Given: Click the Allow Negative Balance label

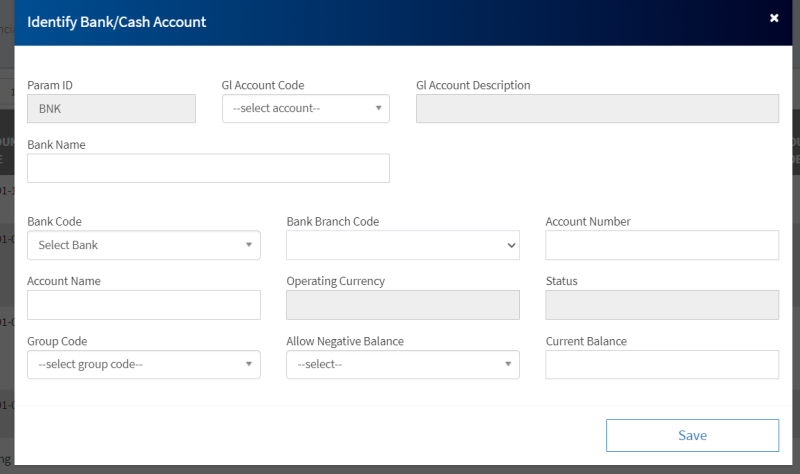Looking at the screenshot, I should 344,341.
